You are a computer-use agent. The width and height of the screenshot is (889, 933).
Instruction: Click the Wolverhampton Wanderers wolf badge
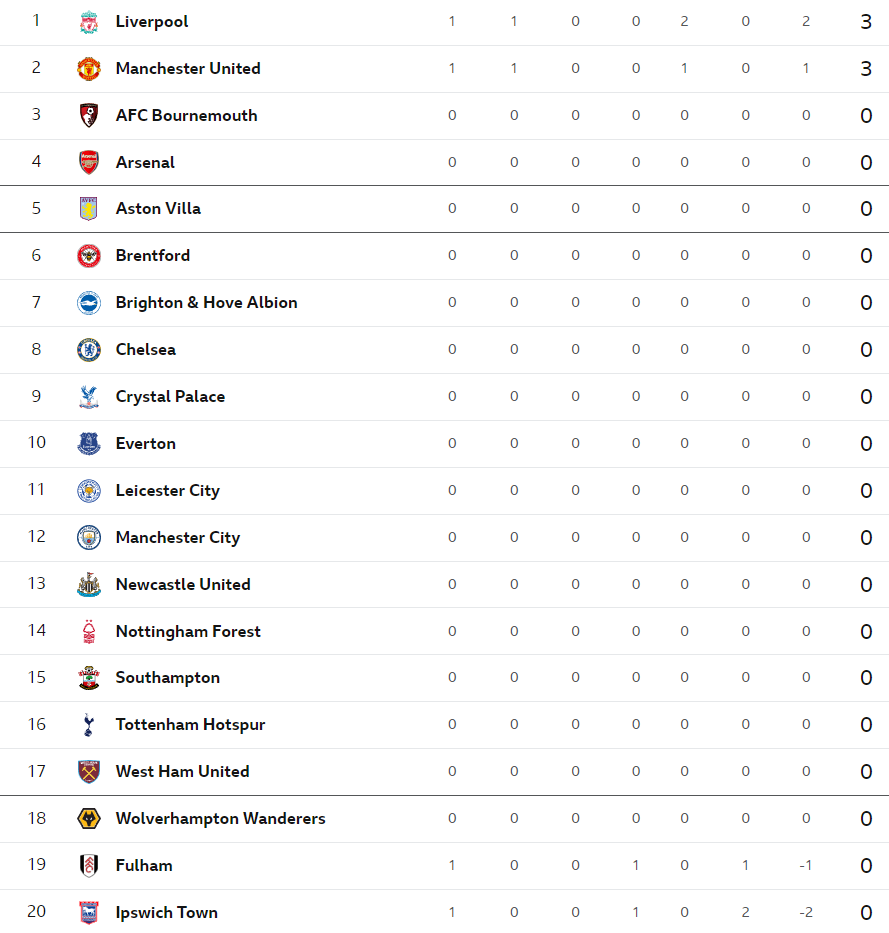coord(89,819)
